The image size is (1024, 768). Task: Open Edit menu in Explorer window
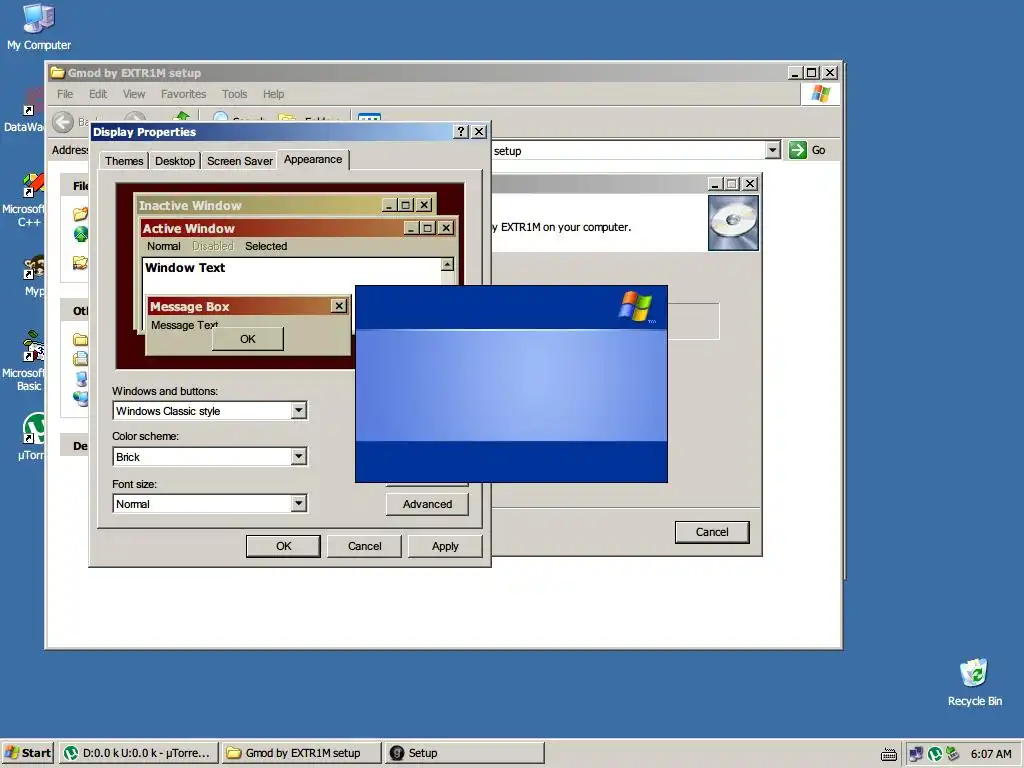tap(98, 94)
